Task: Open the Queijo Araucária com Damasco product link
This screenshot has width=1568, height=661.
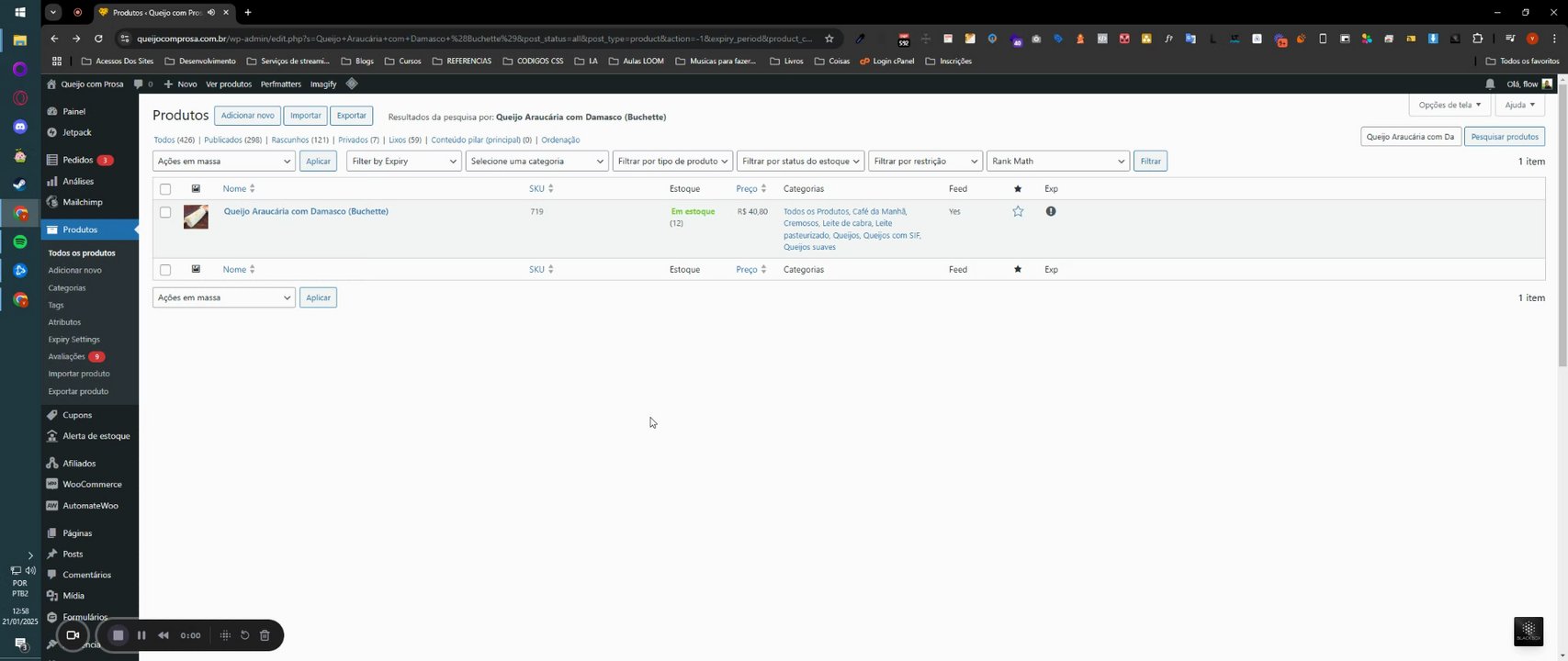Action: [306, 211]
